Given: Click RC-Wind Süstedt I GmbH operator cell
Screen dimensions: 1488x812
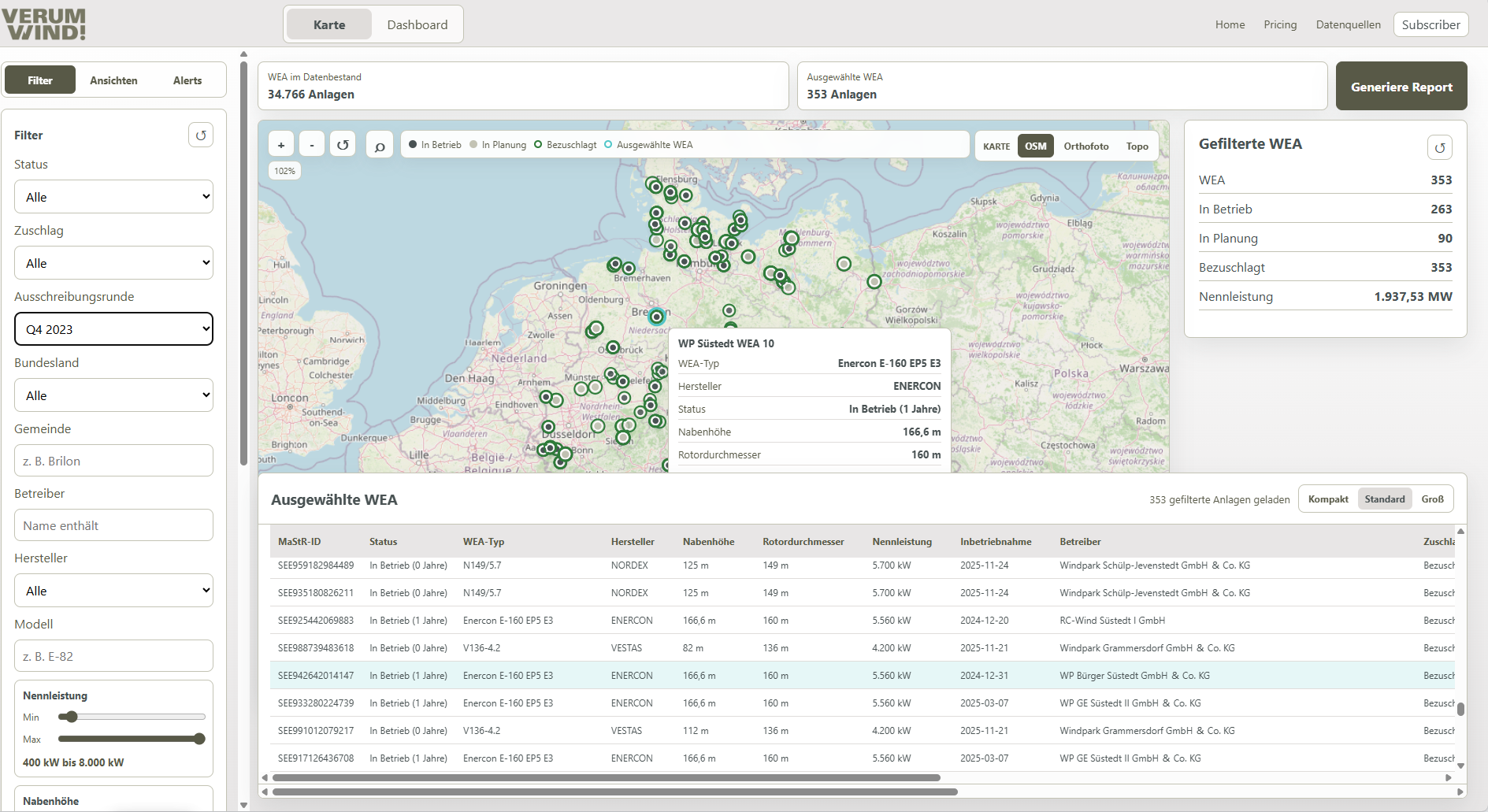Looking at the screenshot, I should (1112, 621).
